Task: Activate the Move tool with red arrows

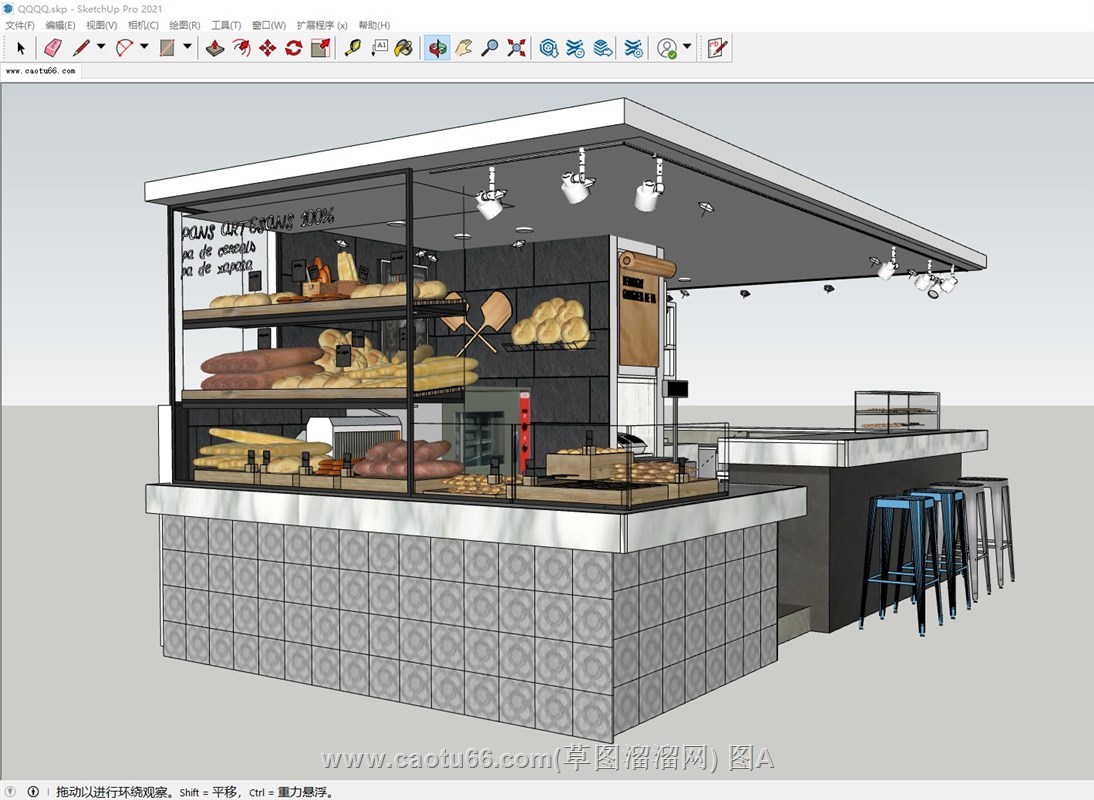Action: (267, 47)
